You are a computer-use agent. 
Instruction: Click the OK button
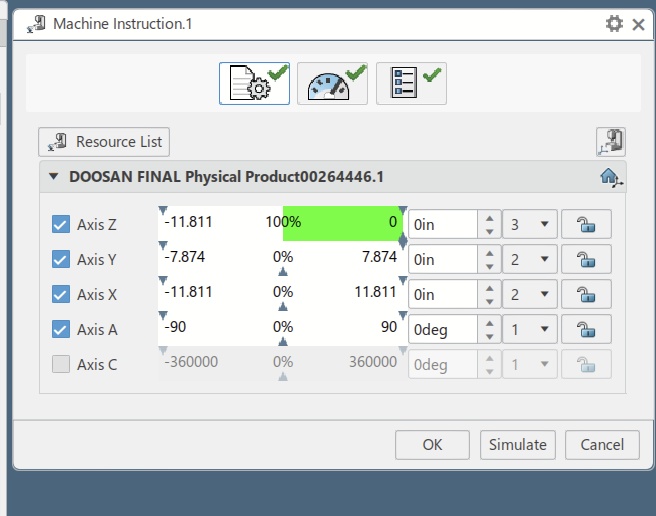coord(432,444)
